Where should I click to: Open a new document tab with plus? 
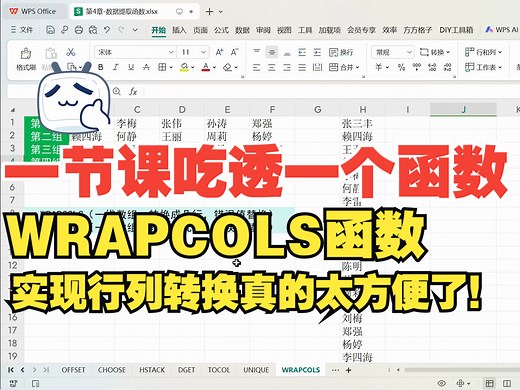coord(209,12)
